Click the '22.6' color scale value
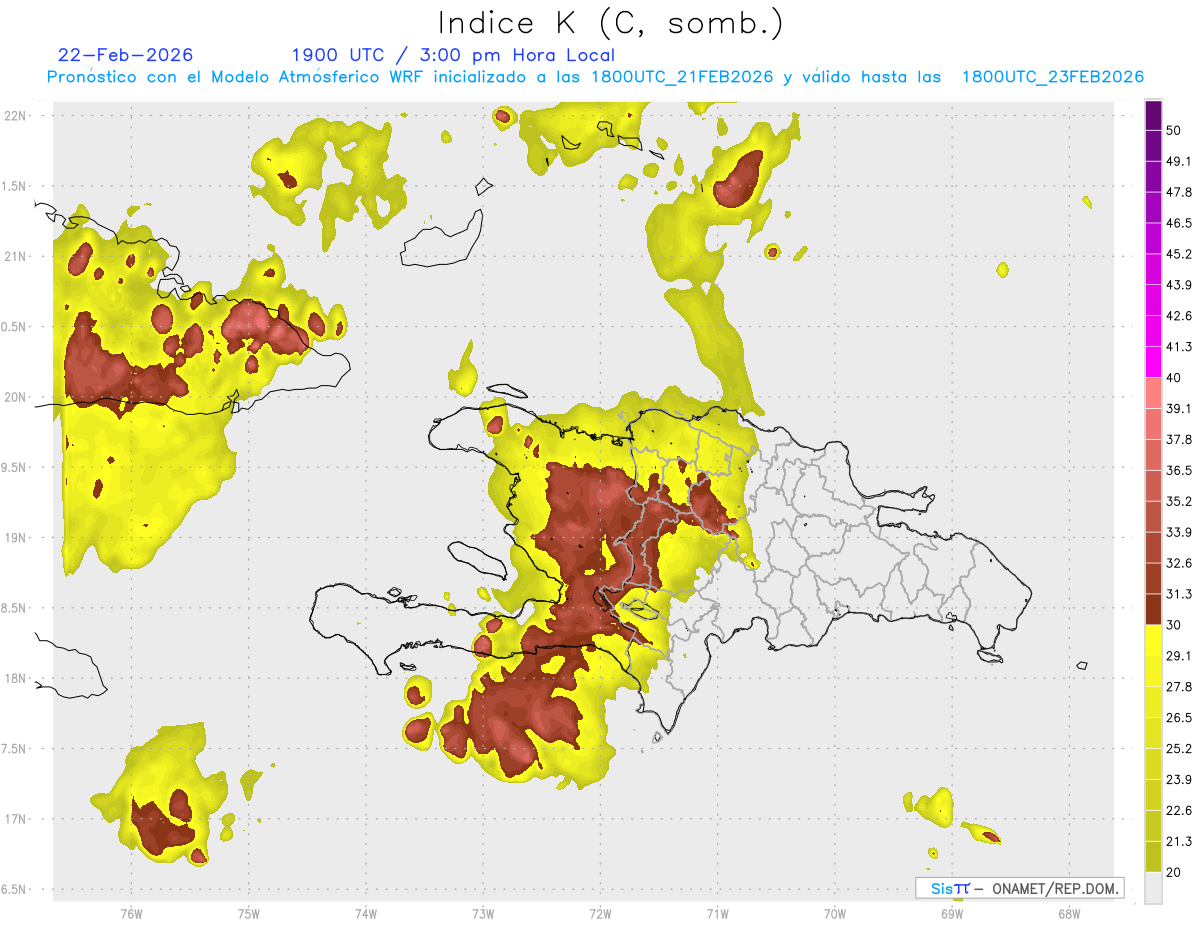Viewport: 1200px width, 927px height. click(x=1179, y=811)
